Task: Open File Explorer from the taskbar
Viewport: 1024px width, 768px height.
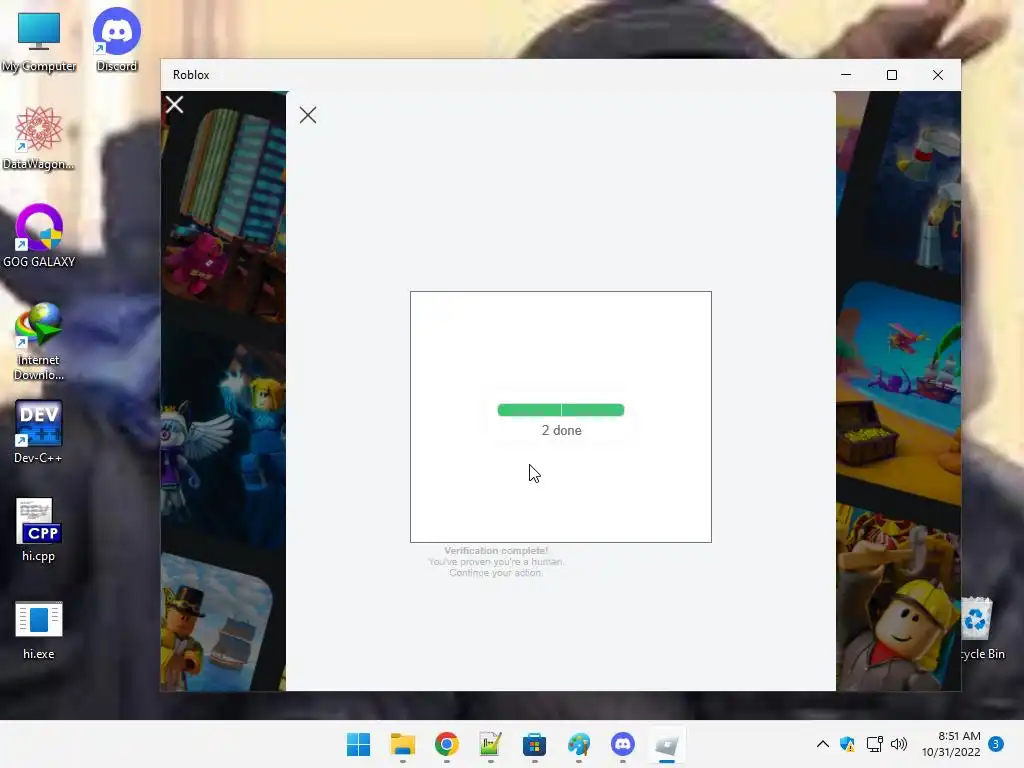Action: (x=403, y=744)
